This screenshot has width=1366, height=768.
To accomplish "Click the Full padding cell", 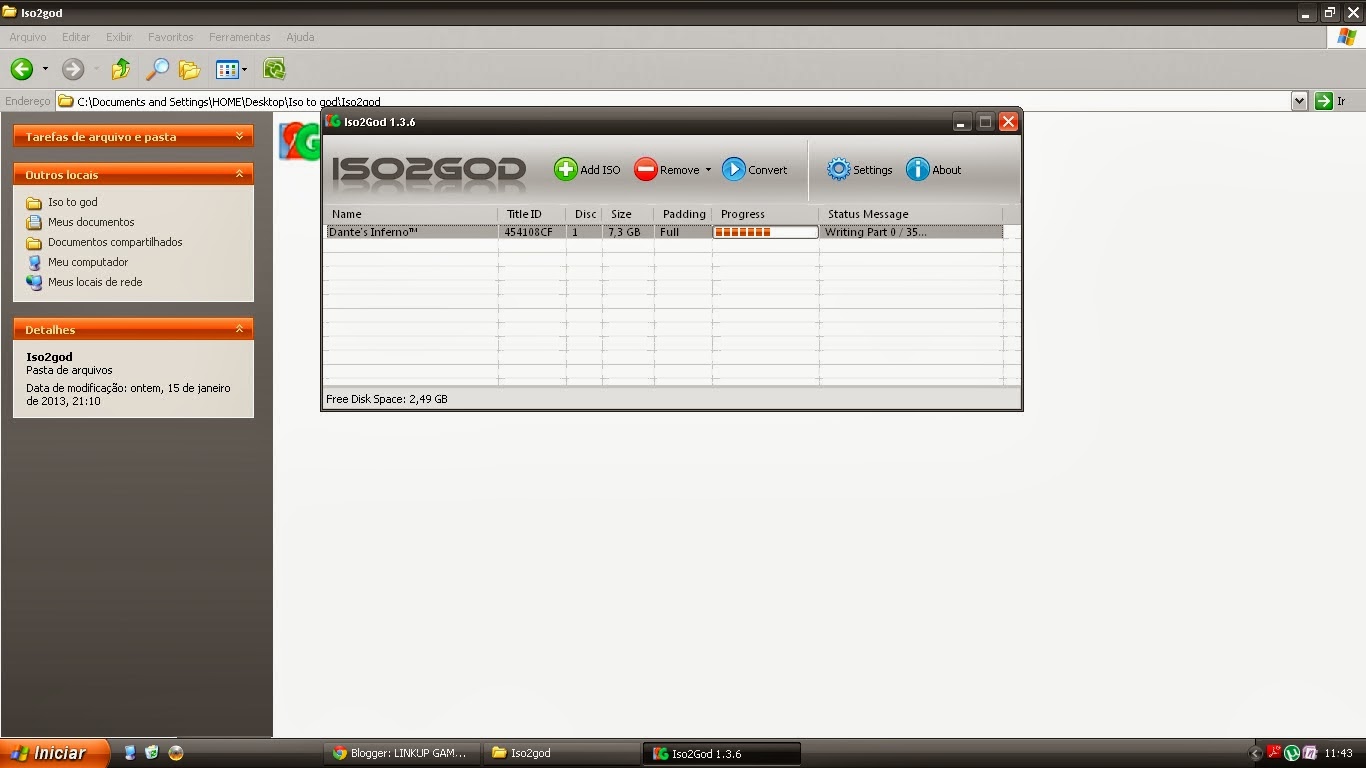I will (669, 232).
